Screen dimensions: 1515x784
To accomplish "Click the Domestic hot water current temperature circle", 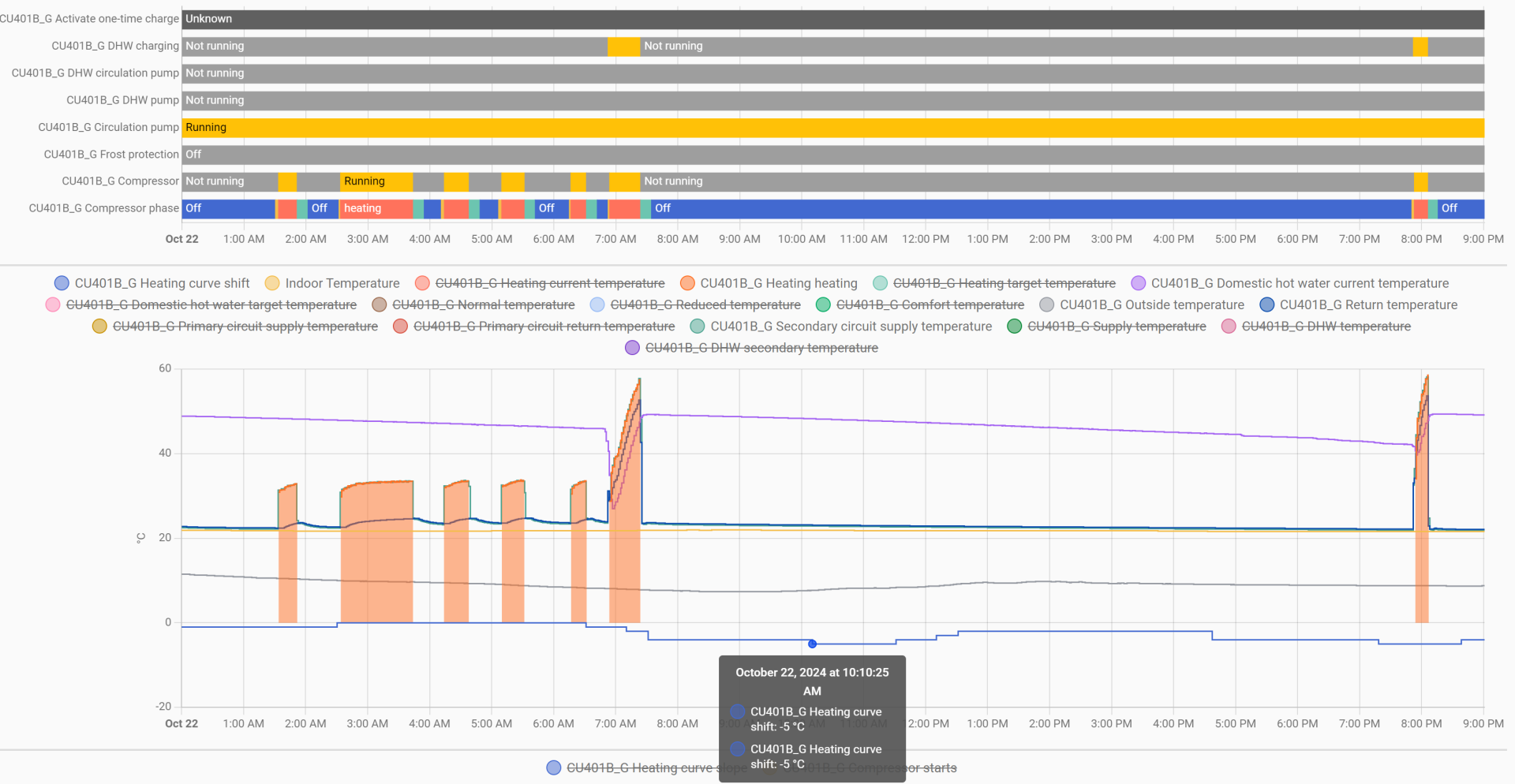I will click(x=1138, y=283).
